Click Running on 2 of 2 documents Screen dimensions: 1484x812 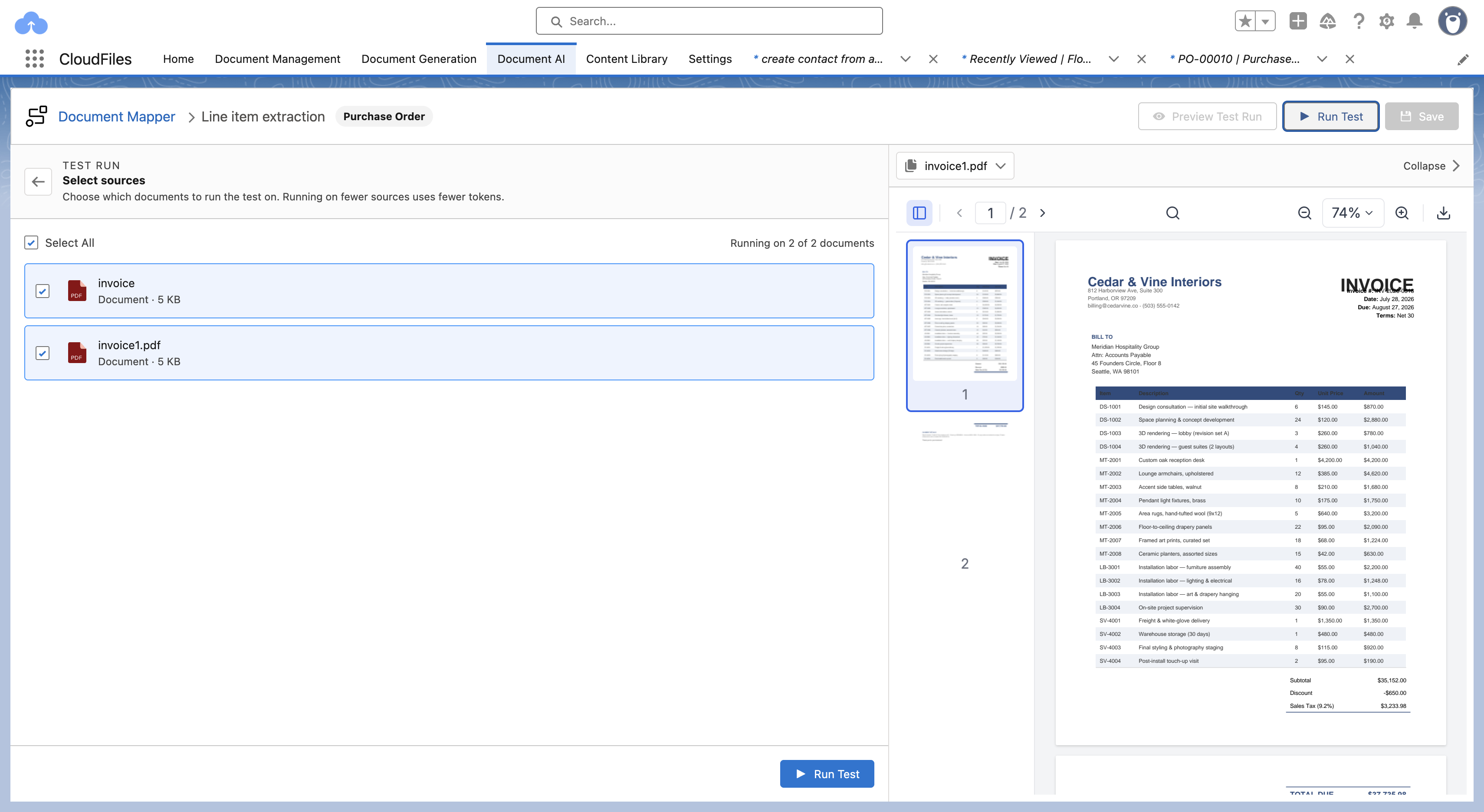(x=802, y=243)
